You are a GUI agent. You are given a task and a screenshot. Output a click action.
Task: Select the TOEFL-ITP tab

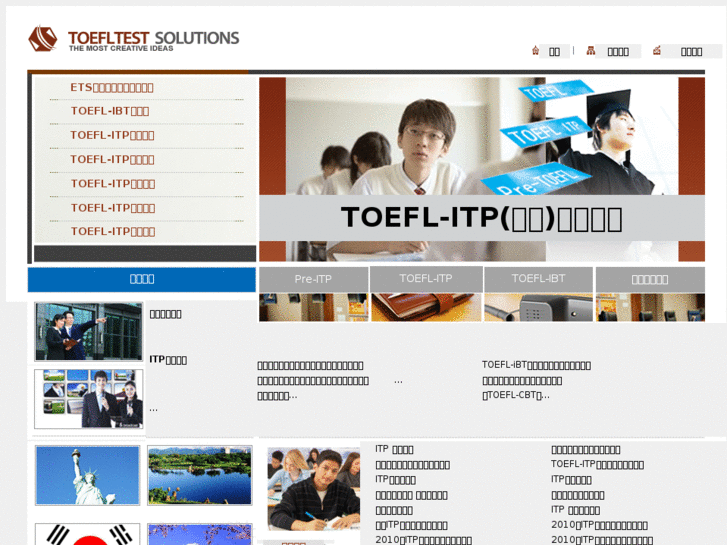426,279
